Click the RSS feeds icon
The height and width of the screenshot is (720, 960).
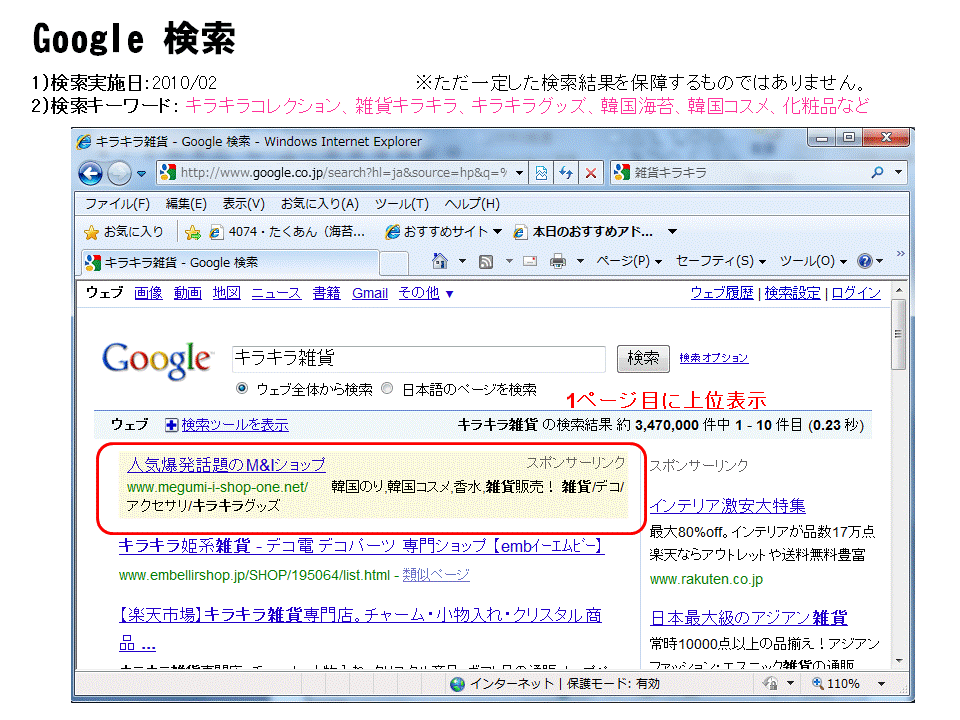(x=486, y=262)
